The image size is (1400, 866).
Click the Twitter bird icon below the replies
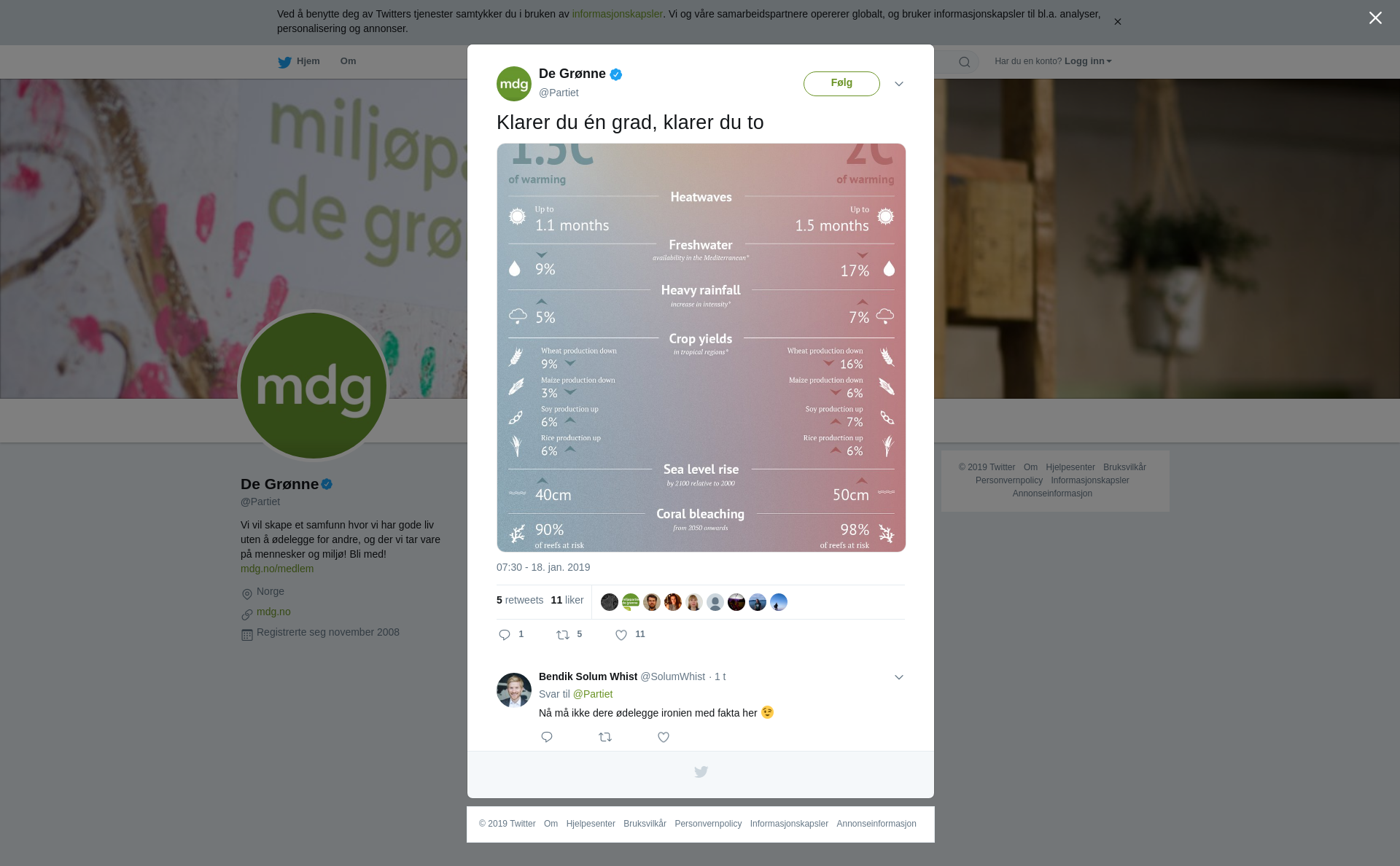(701, 771)
